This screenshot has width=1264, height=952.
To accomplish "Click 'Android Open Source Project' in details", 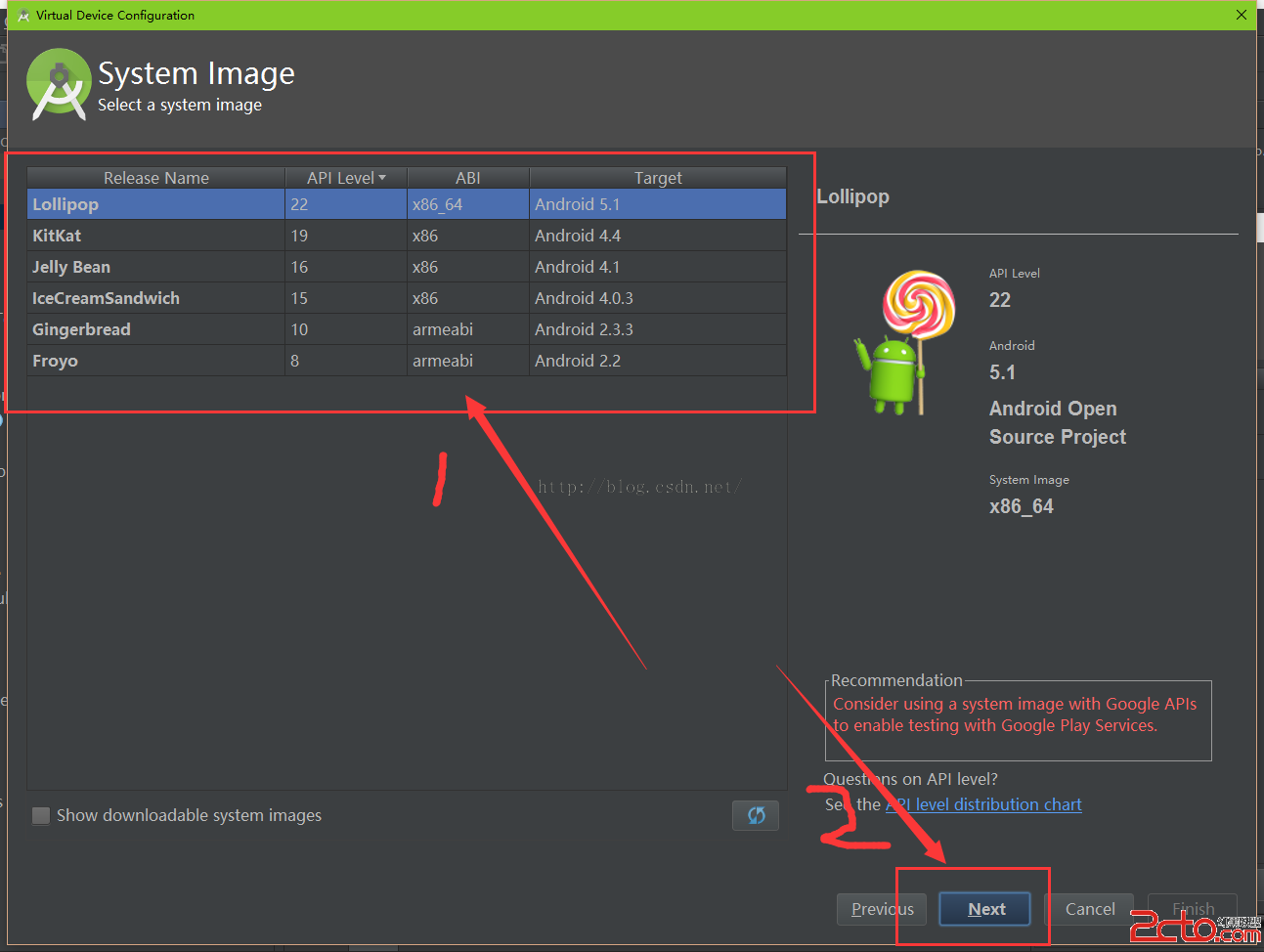I will click(x=1058, y=422).
